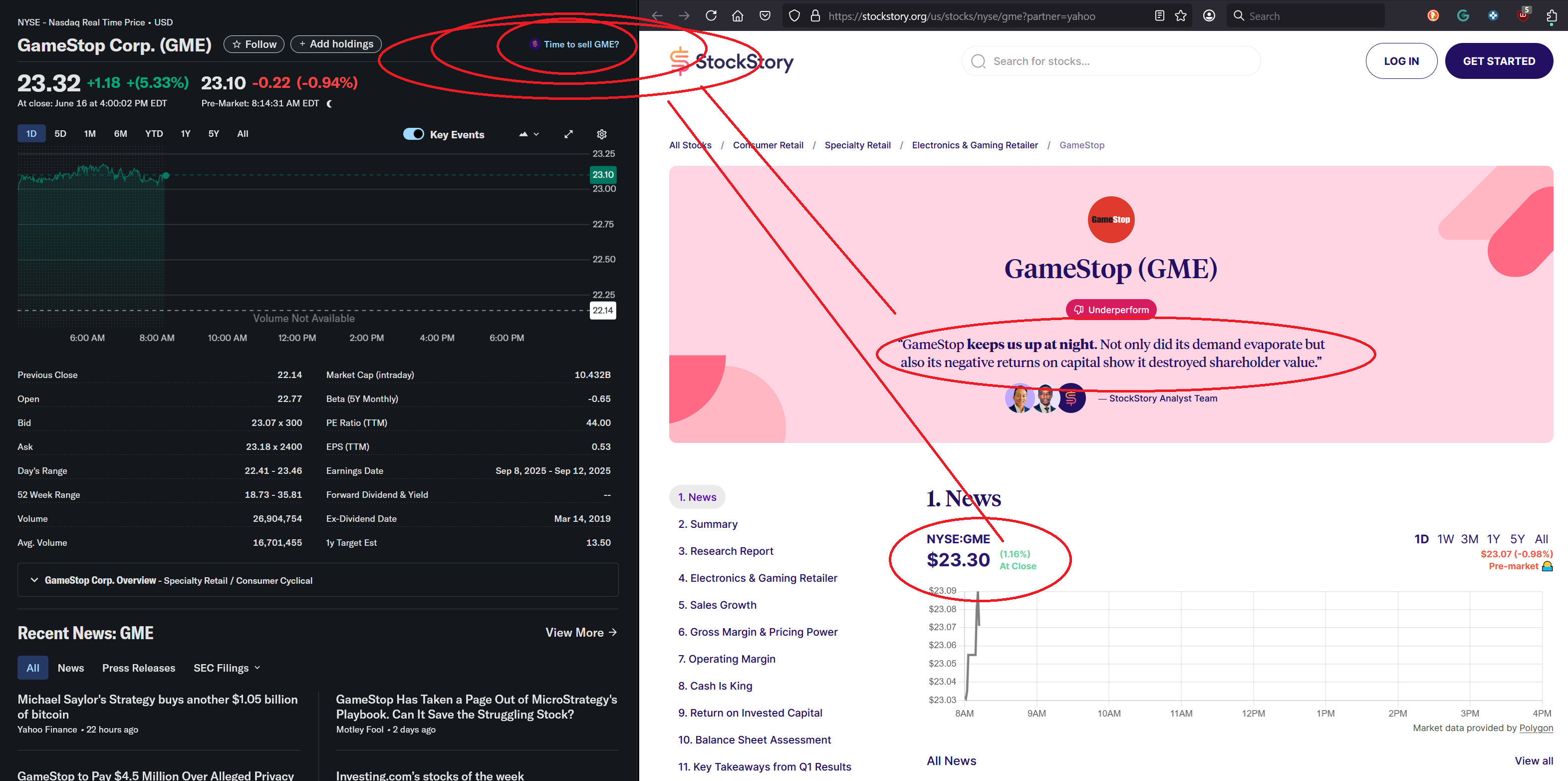This screenshot has width=1568, height=781.
Task: Select the 1M range on Yahoo chart
Action: (x=90, y=133)
